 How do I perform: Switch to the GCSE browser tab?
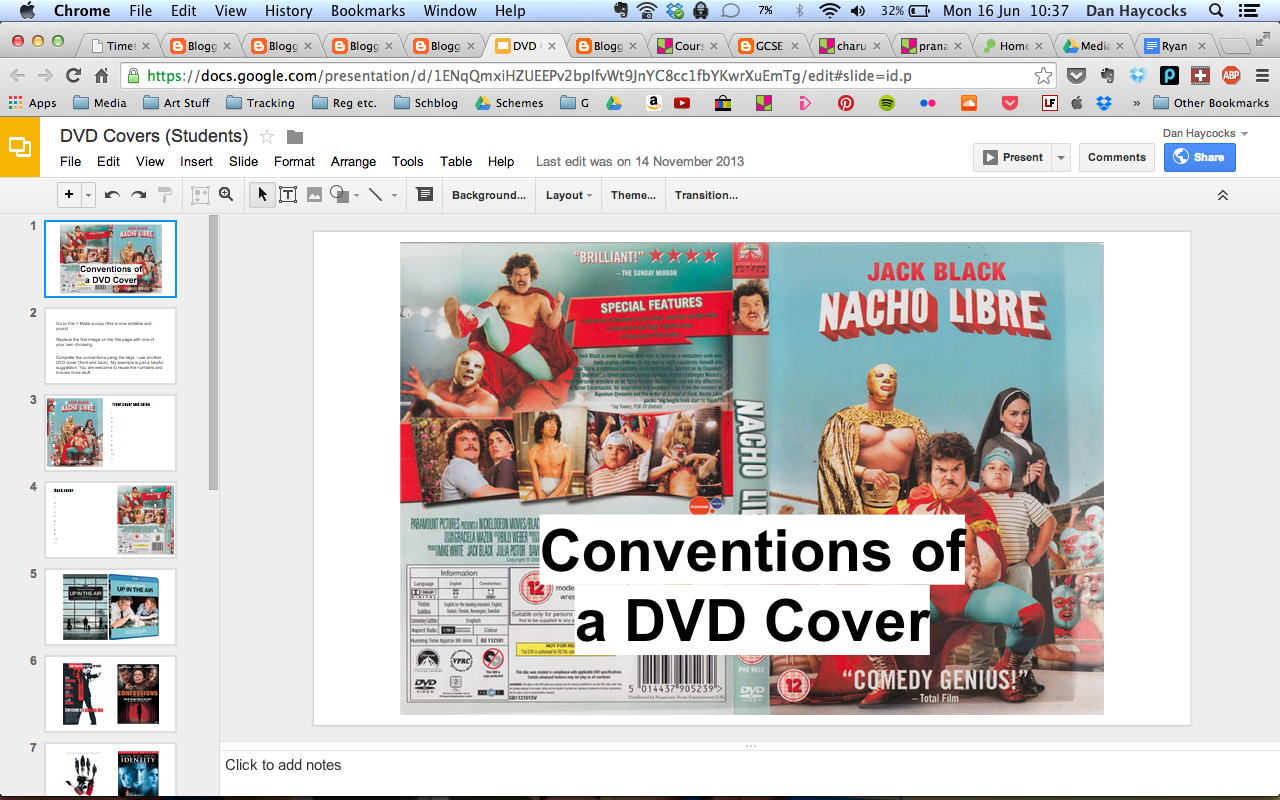[x=769, y=45]
